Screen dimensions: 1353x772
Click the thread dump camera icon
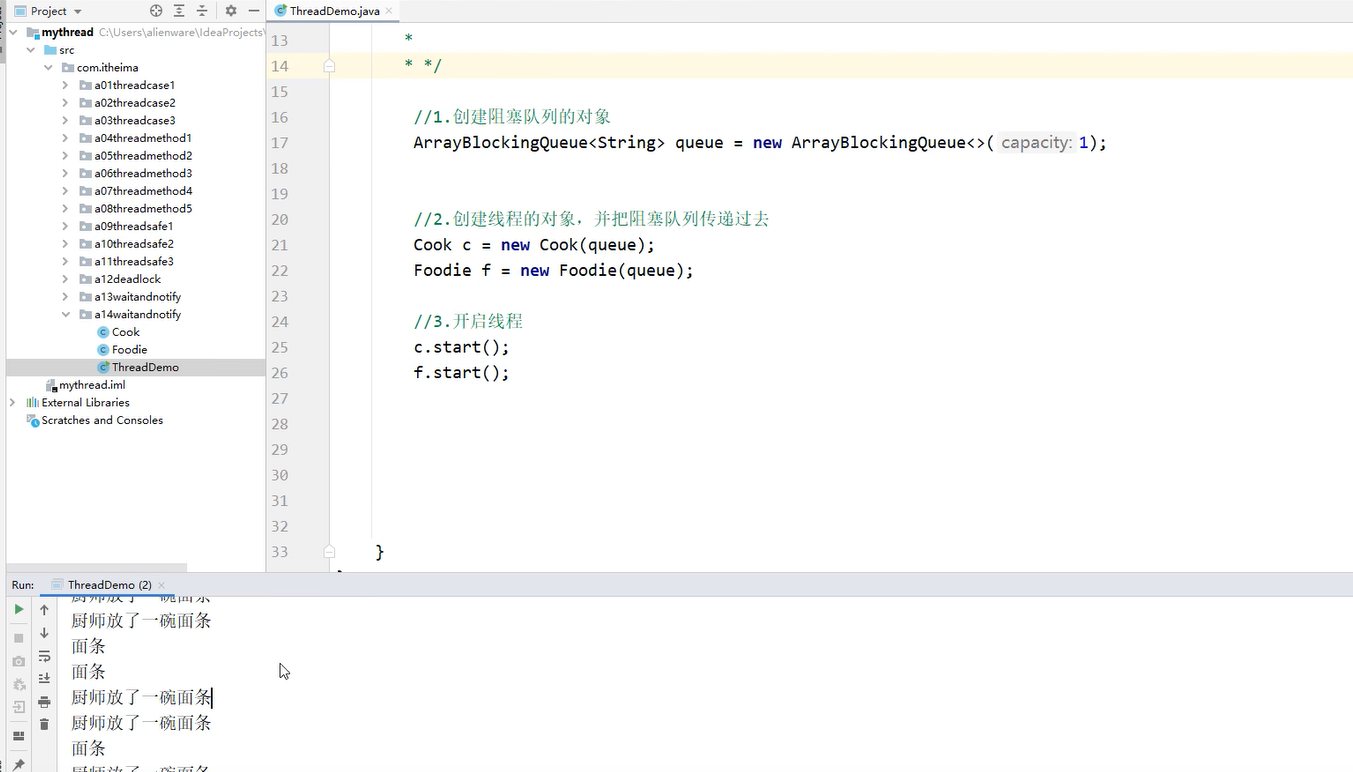click(x=18, y=660)
